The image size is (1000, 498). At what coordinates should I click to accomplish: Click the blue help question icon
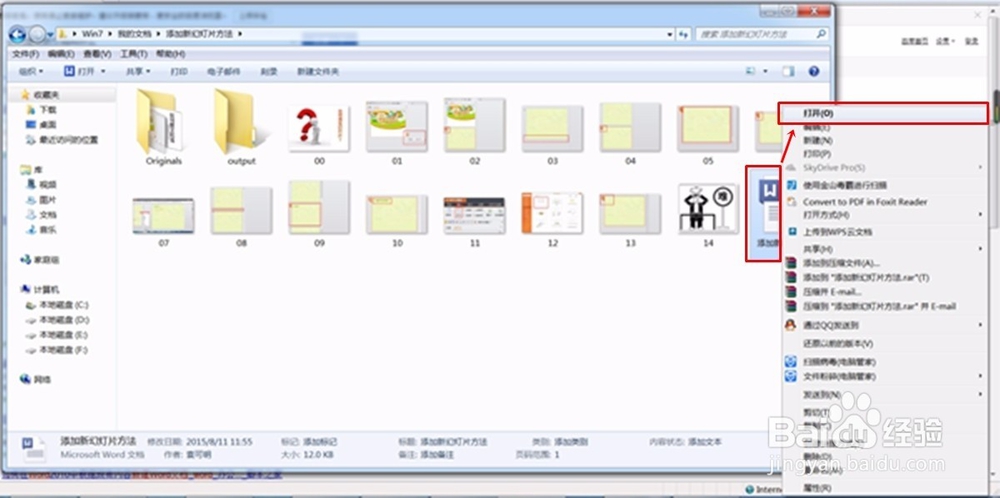pyautogui.click(x=814, y=71)
